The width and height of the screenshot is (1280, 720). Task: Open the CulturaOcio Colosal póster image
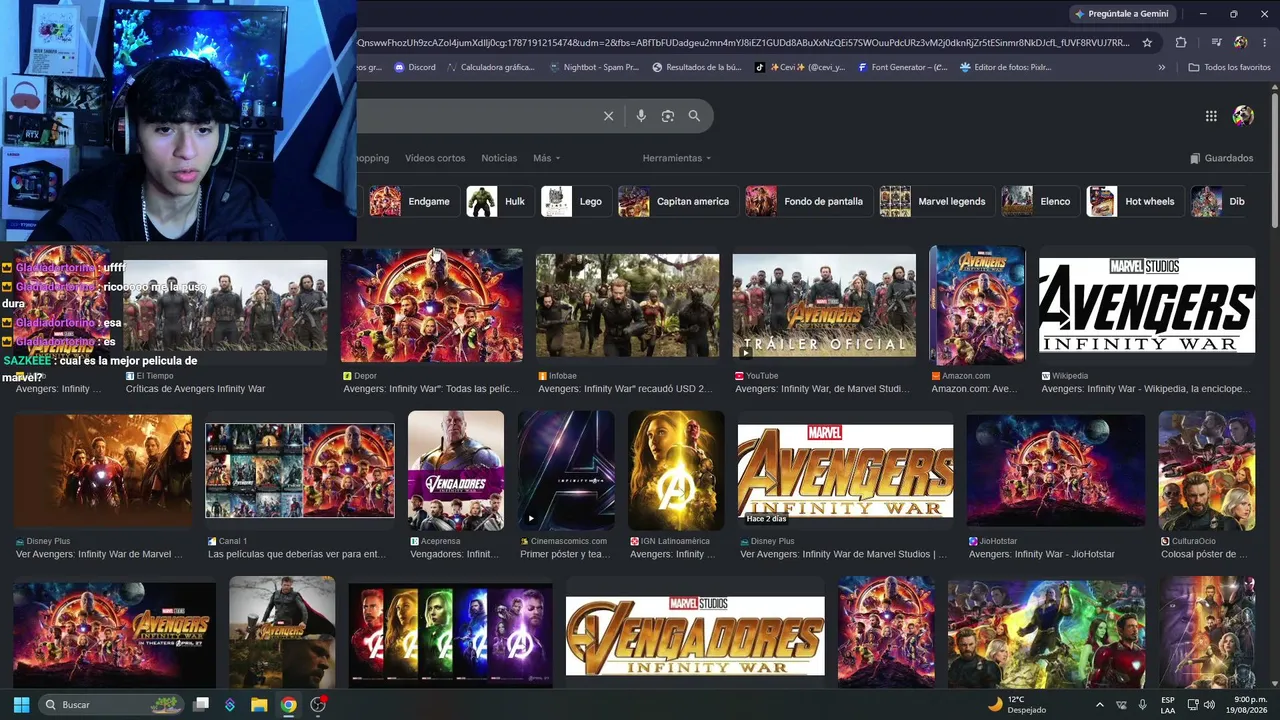(x=1207, y=470)
